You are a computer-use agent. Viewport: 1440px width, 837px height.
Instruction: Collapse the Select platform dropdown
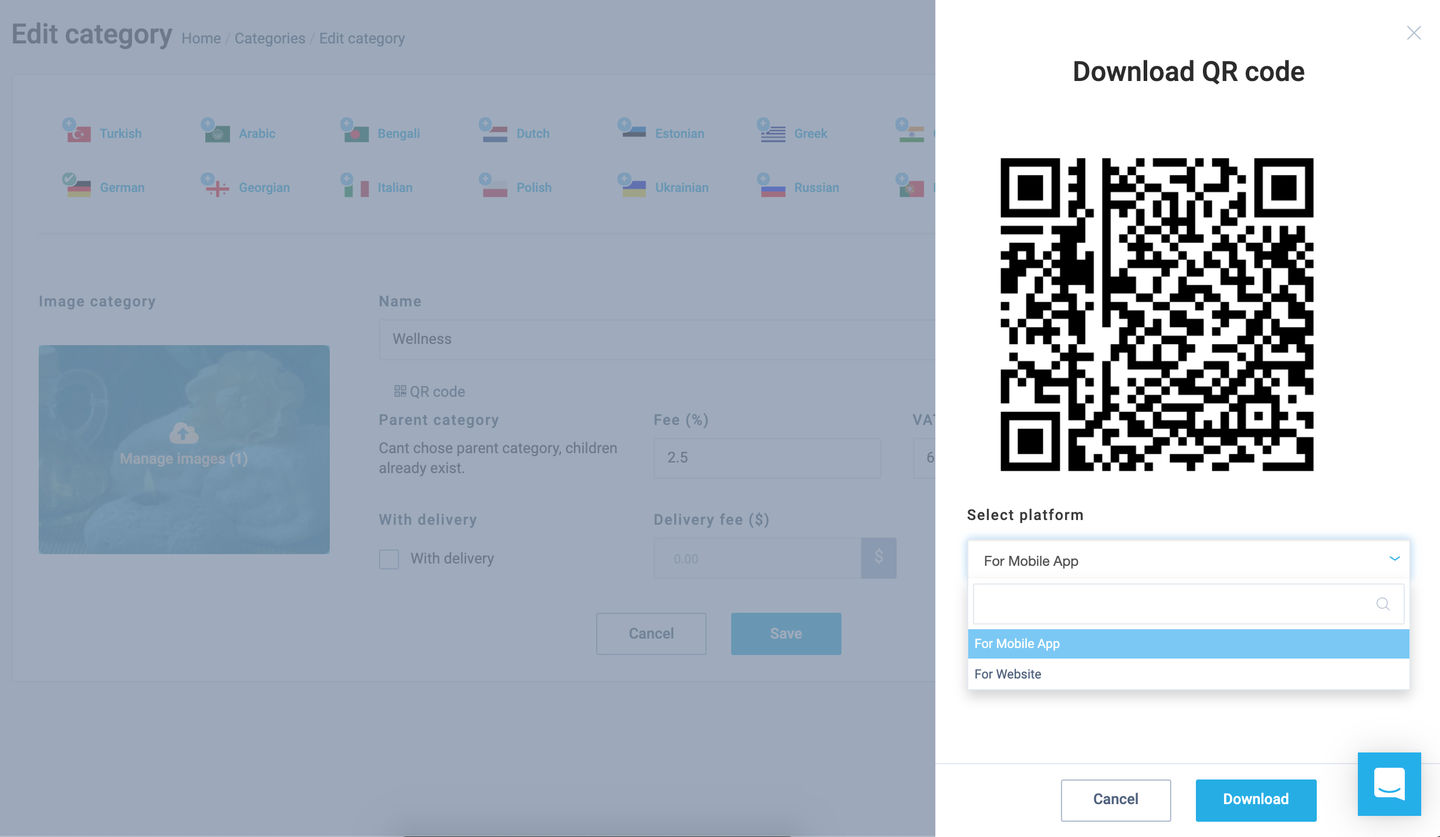1394,560
